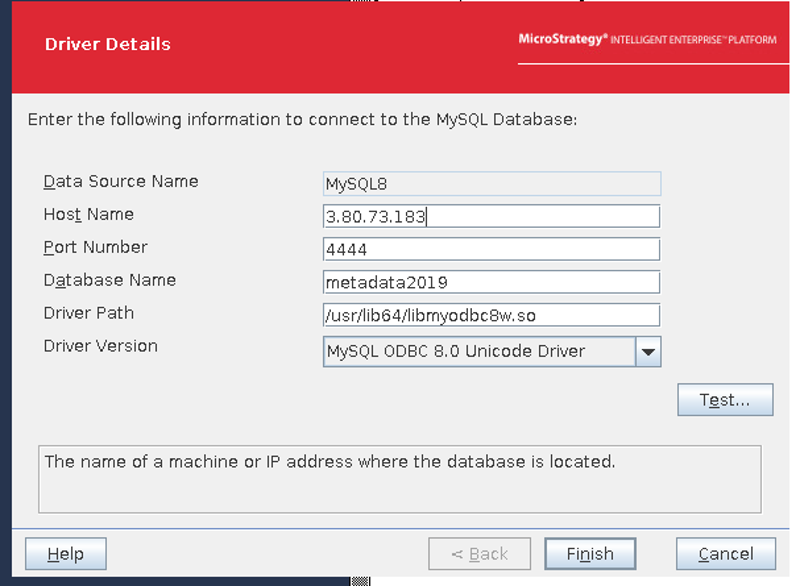Cancel the driver configuration dialog
Screen dimensions: 800x586
(x=724, y=553)
